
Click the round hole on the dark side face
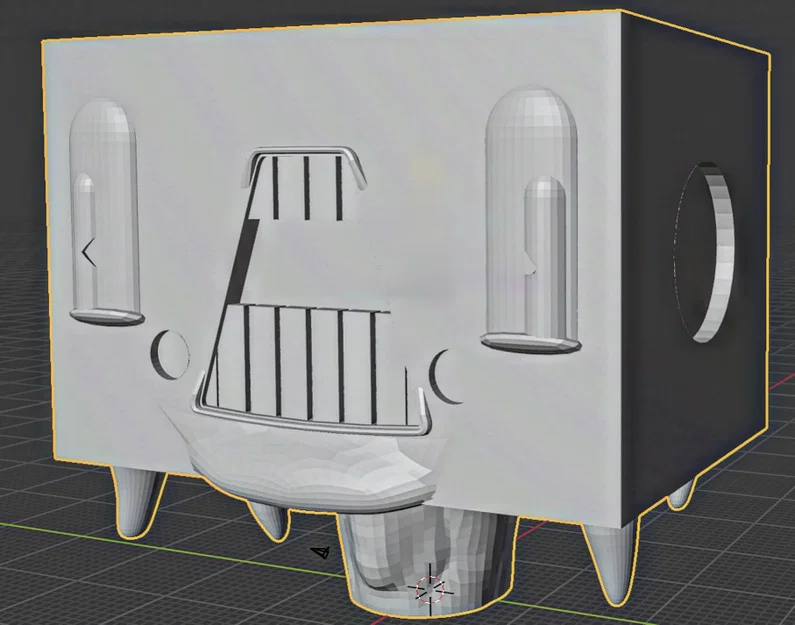[704, 252]
